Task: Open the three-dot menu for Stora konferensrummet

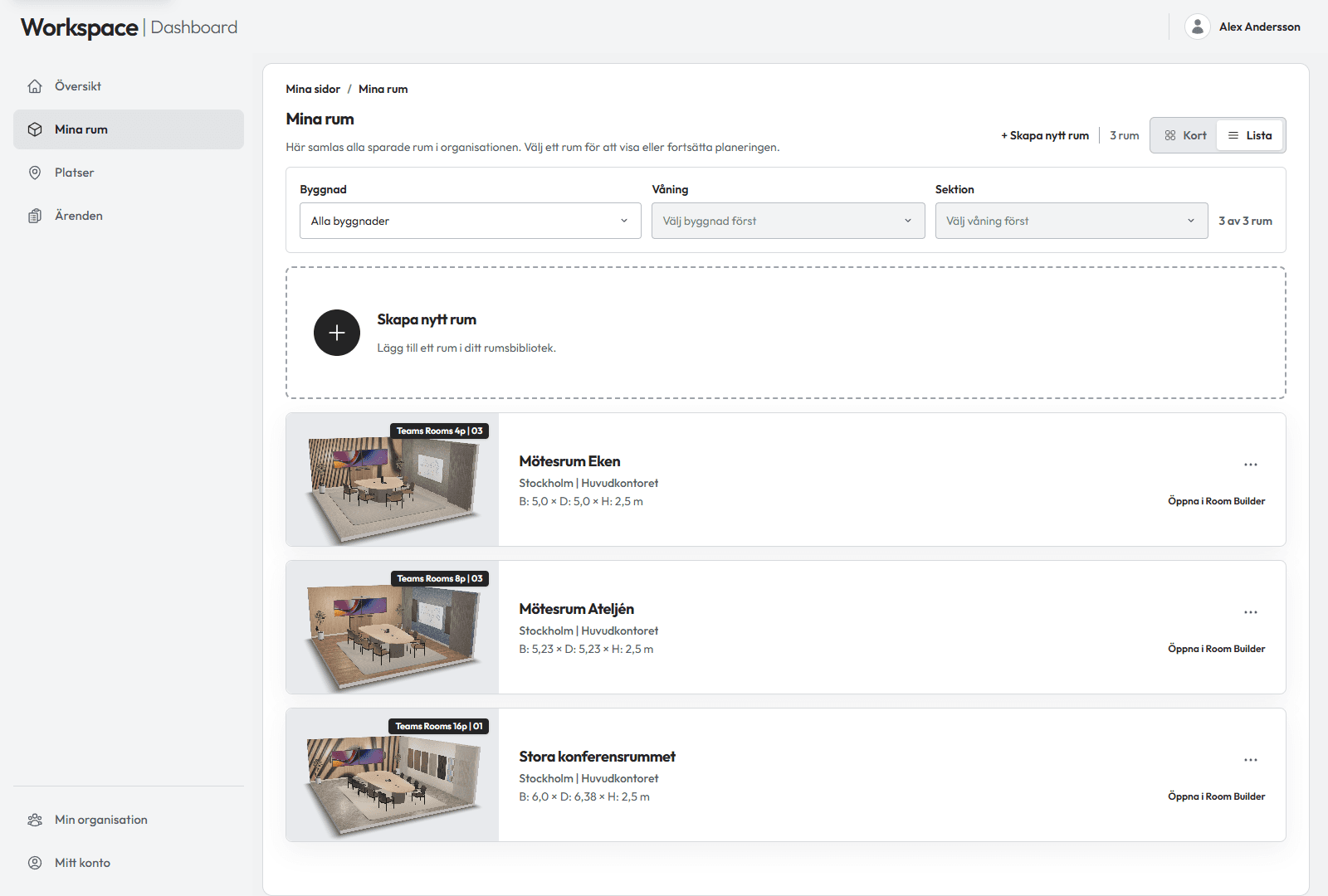Action: click(x=1251, y=760)
